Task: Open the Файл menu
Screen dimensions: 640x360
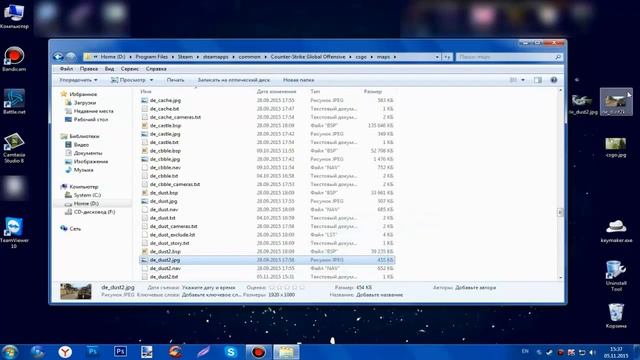Action: 66,69
